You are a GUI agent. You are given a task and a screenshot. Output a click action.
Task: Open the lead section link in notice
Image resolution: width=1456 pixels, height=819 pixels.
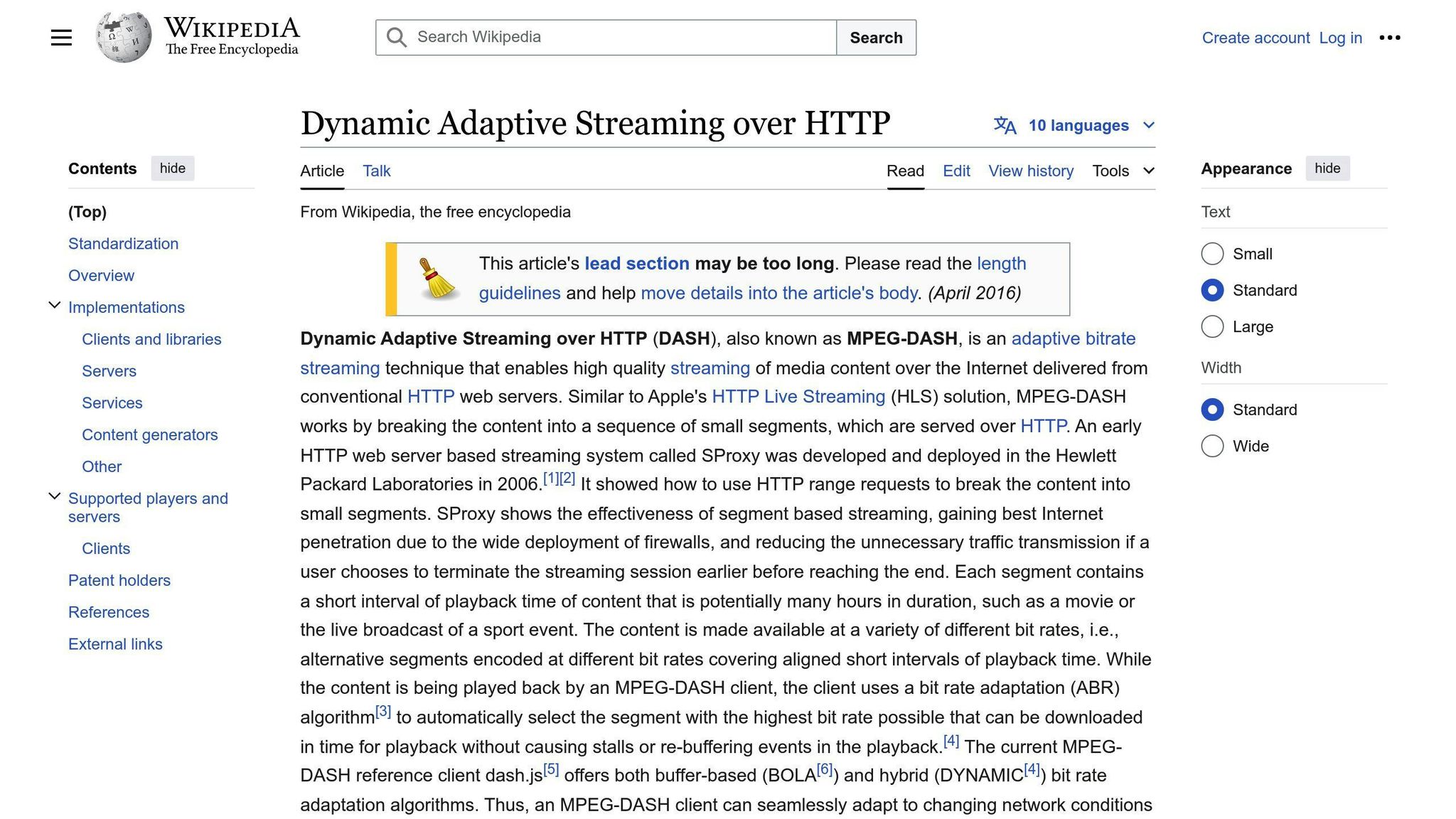click(x=636, y=264)
